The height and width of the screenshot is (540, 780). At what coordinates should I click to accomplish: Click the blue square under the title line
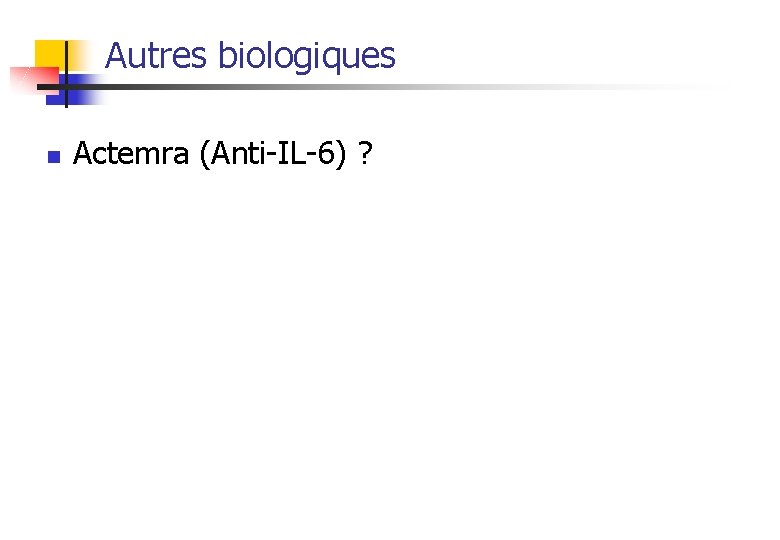tap(75, 90)
